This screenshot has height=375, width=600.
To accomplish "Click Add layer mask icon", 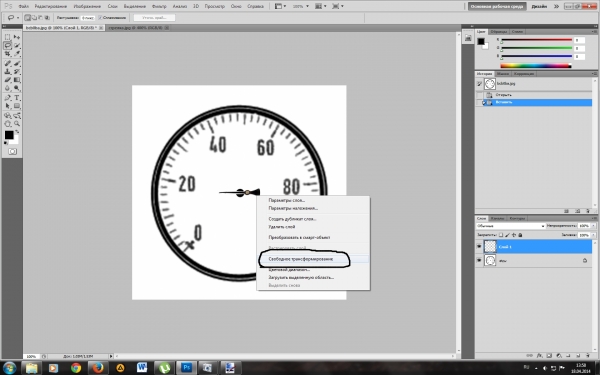I will click(x=549, y=355).
